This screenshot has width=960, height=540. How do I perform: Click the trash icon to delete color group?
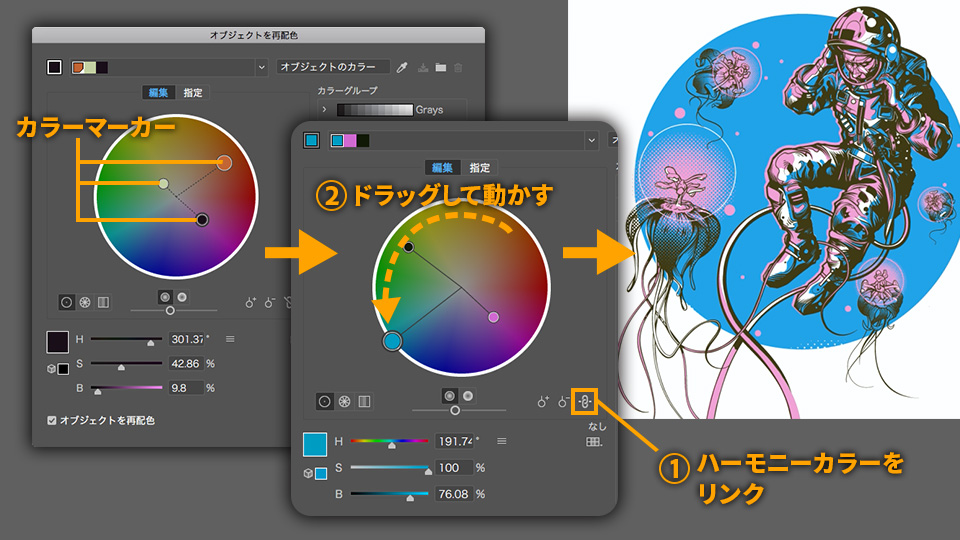coord(458,67)
